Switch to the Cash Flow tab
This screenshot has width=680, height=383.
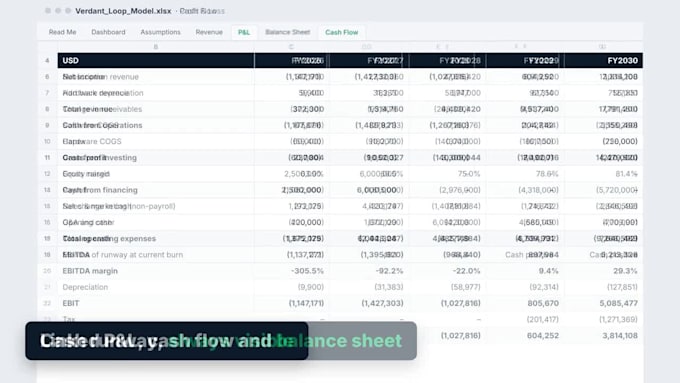[342, 32]
